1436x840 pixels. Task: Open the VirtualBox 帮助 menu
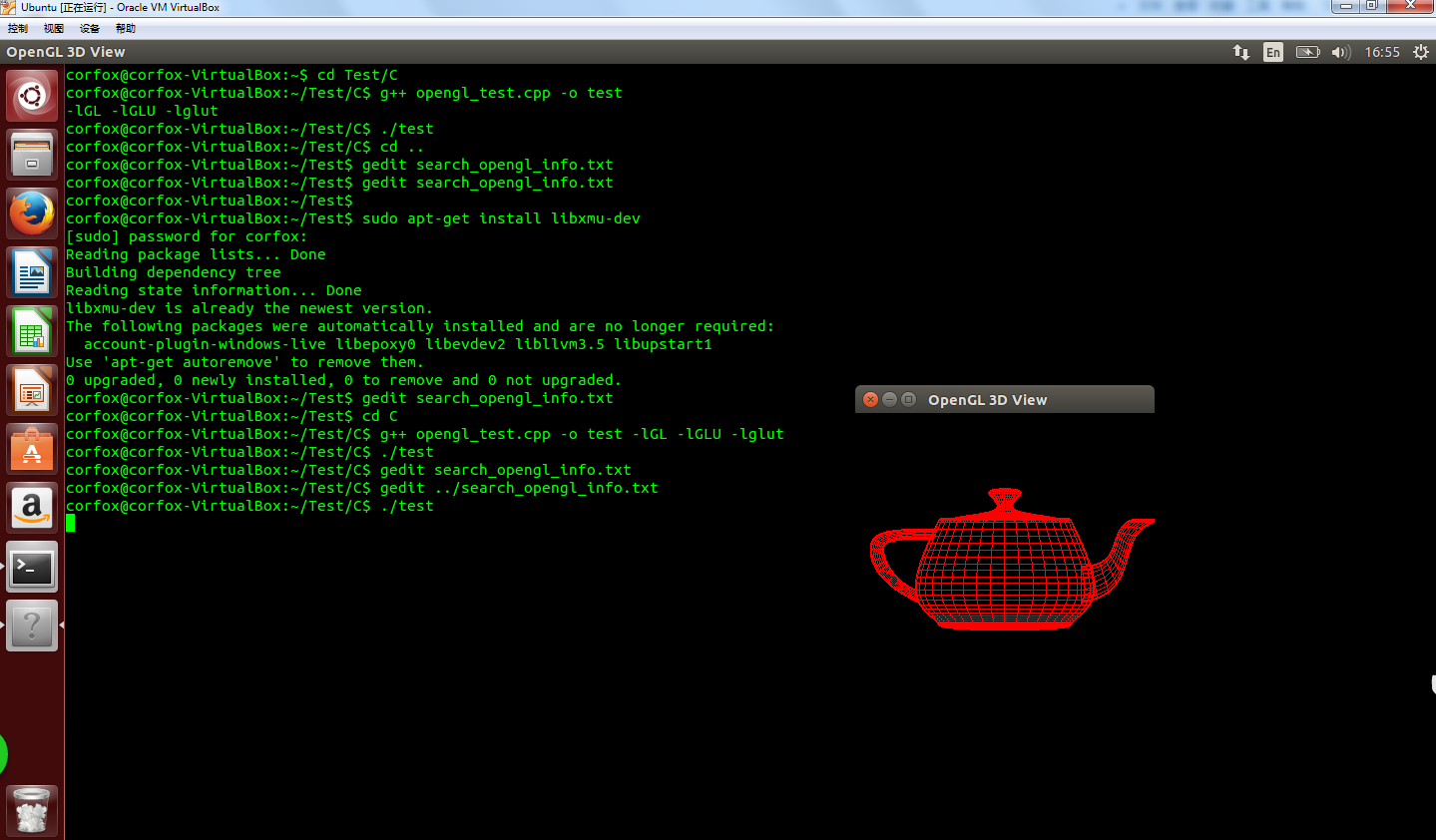(x=126, y=29)
